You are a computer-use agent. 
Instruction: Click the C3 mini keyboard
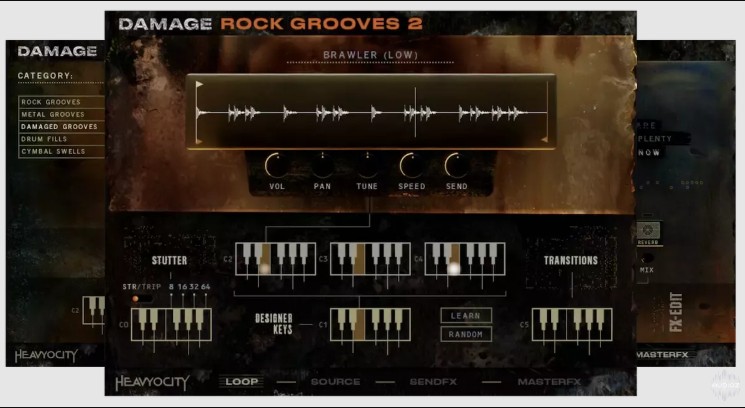370,259
